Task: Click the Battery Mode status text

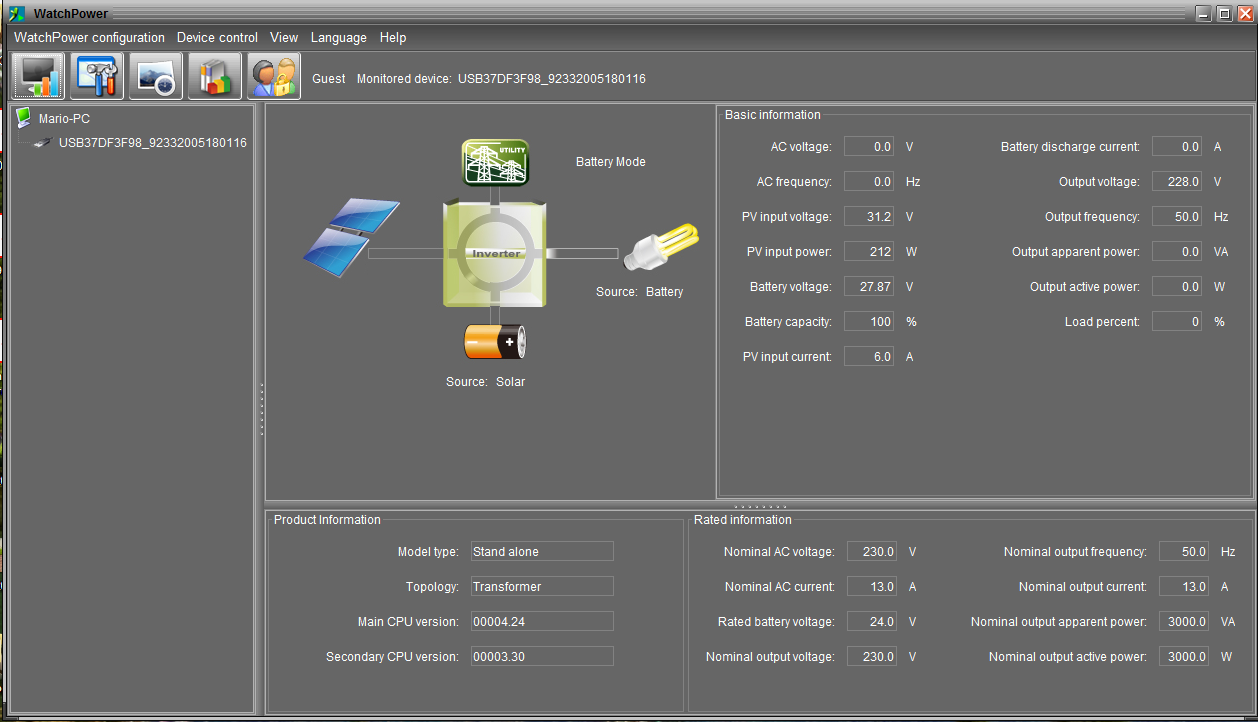Action: coord(611,162)
